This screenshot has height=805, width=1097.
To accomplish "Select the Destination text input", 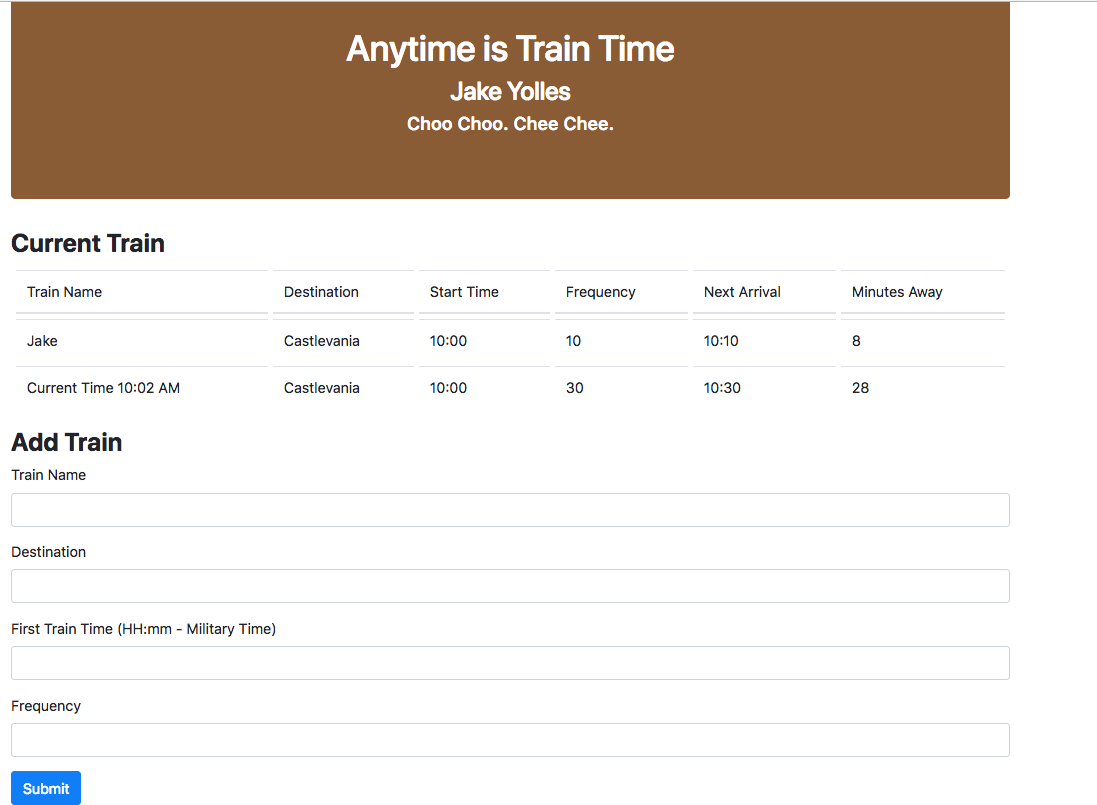I will pos(510,586).
